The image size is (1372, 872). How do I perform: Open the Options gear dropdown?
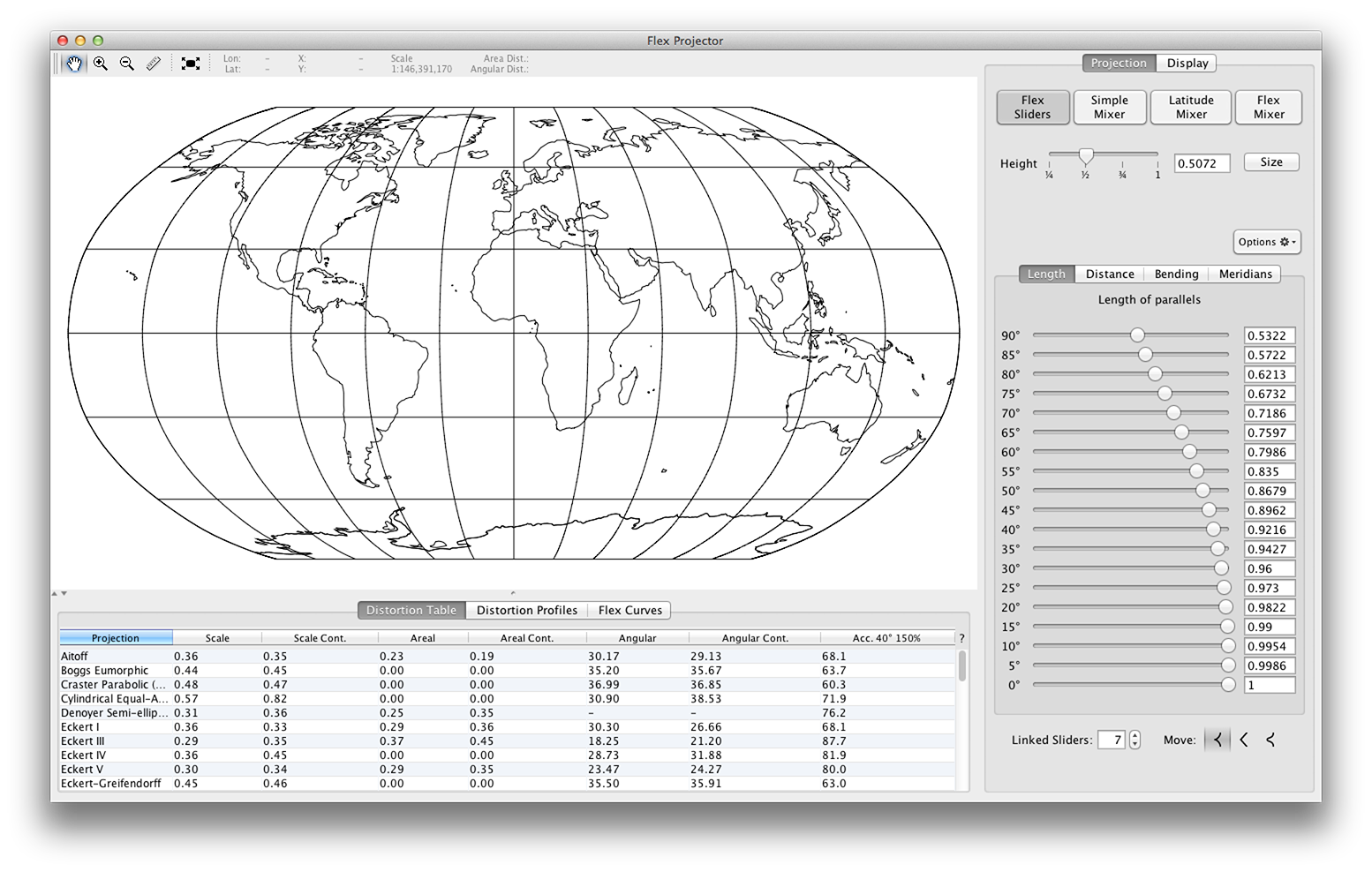1267,242
